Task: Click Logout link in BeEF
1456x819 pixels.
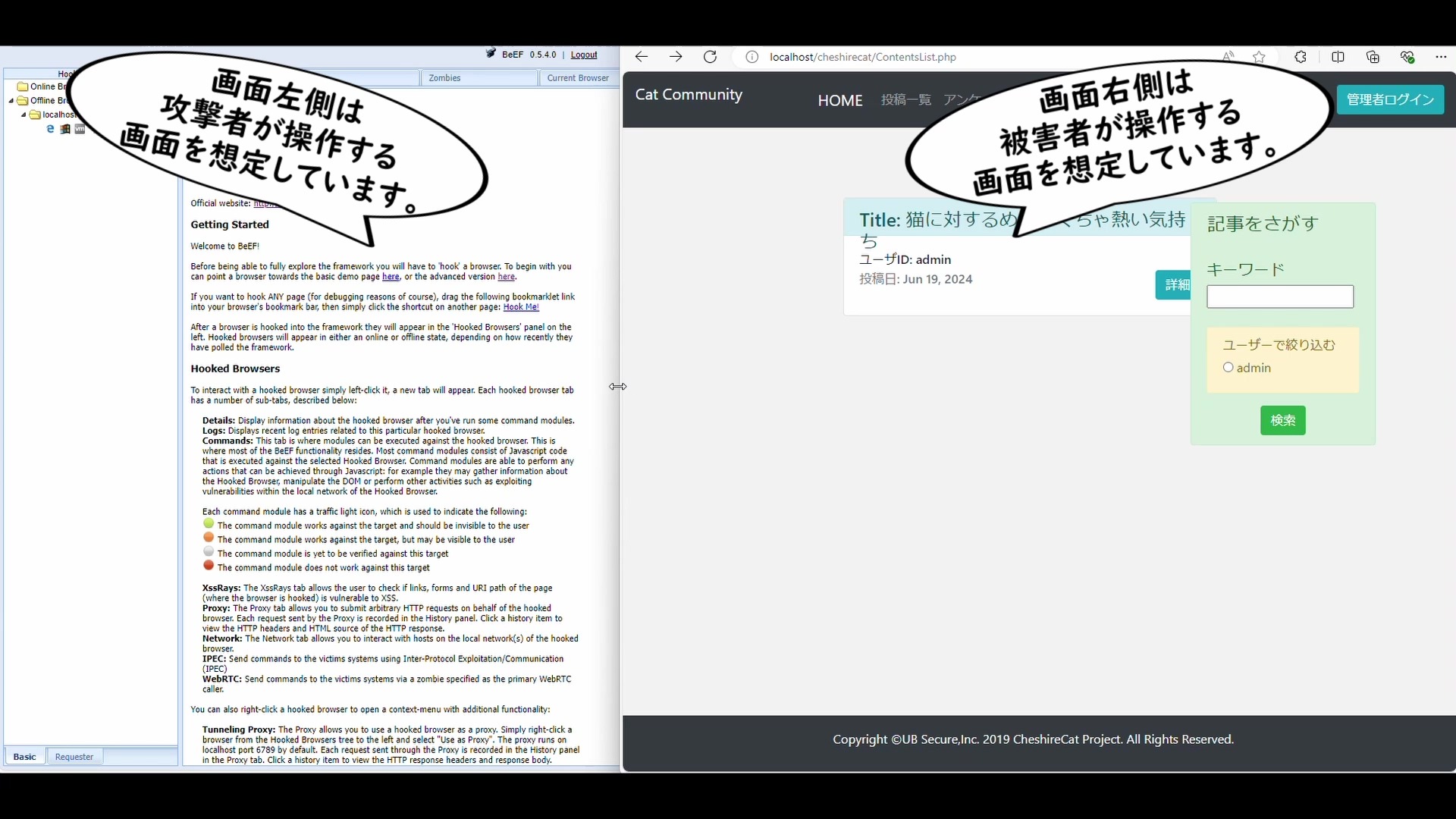Action: [584, 55]
